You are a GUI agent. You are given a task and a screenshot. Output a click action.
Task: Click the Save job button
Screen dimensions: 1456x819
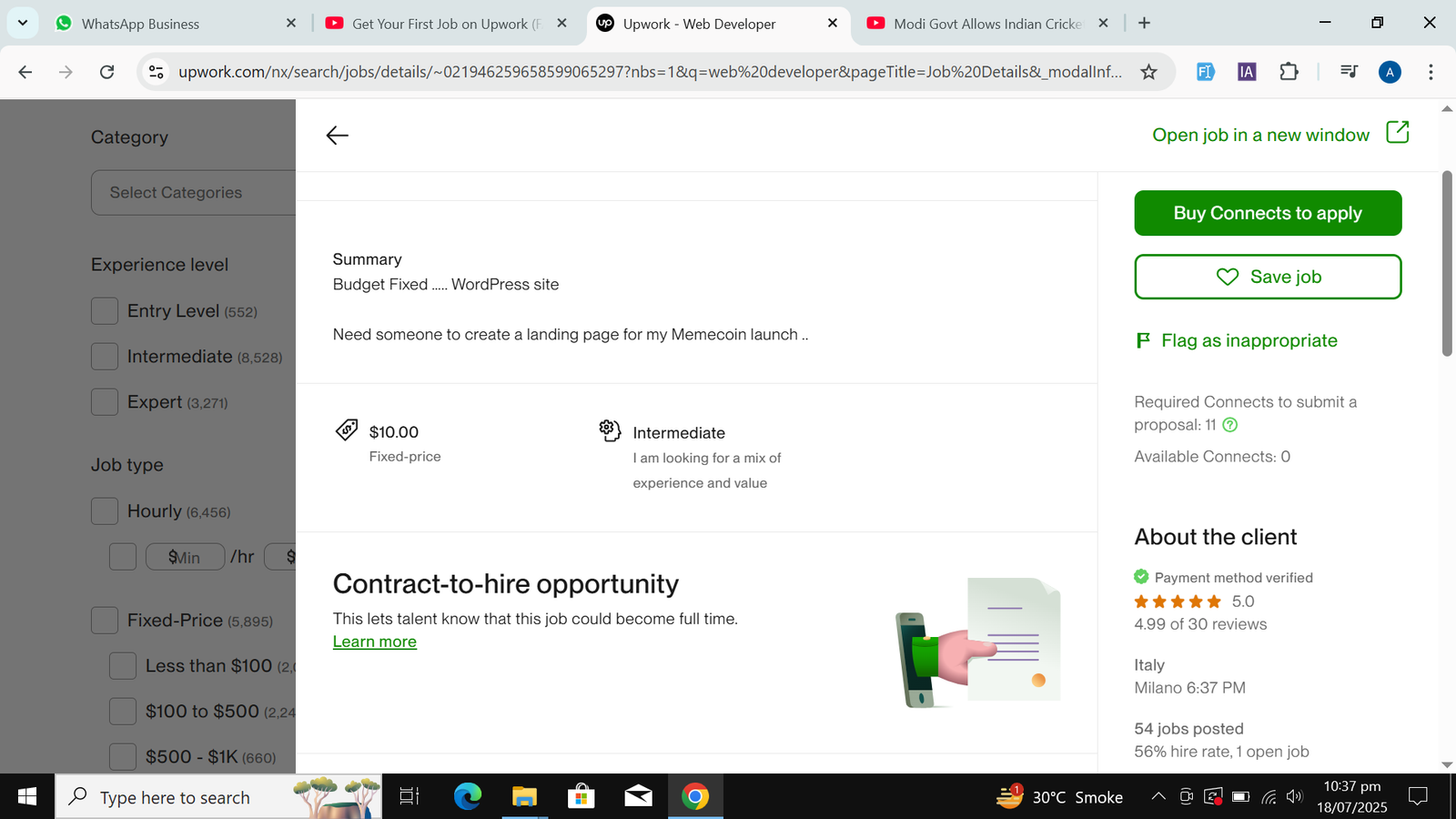pyautogui.click(x=1268, y=277)
